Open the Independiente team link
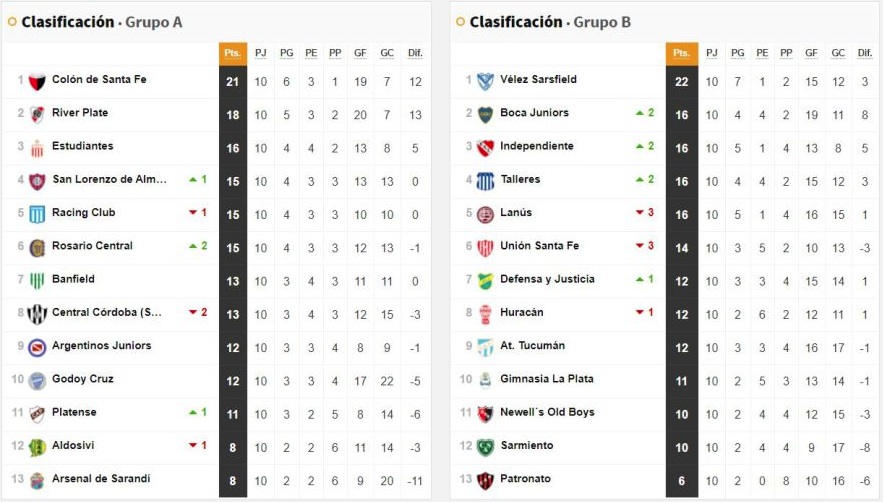This screenshot has height=502, width=883. 536,146
